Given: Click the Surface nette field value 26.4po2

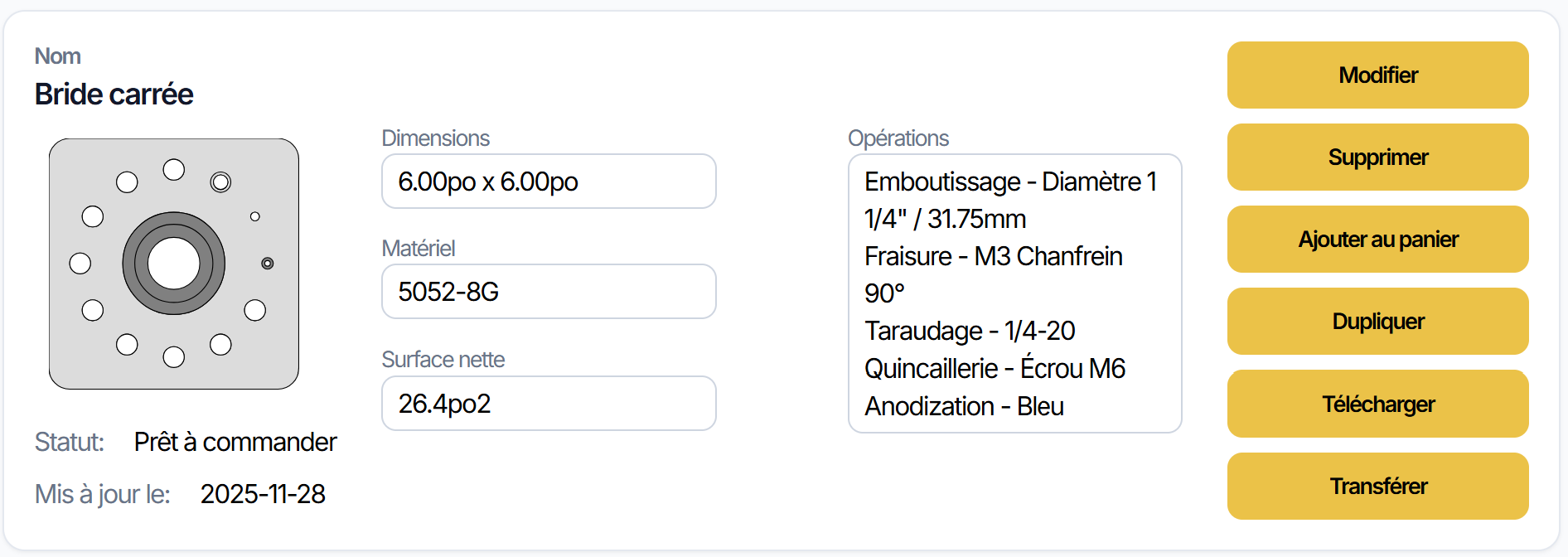Looking at the screenshot, I should click(548, 404).
